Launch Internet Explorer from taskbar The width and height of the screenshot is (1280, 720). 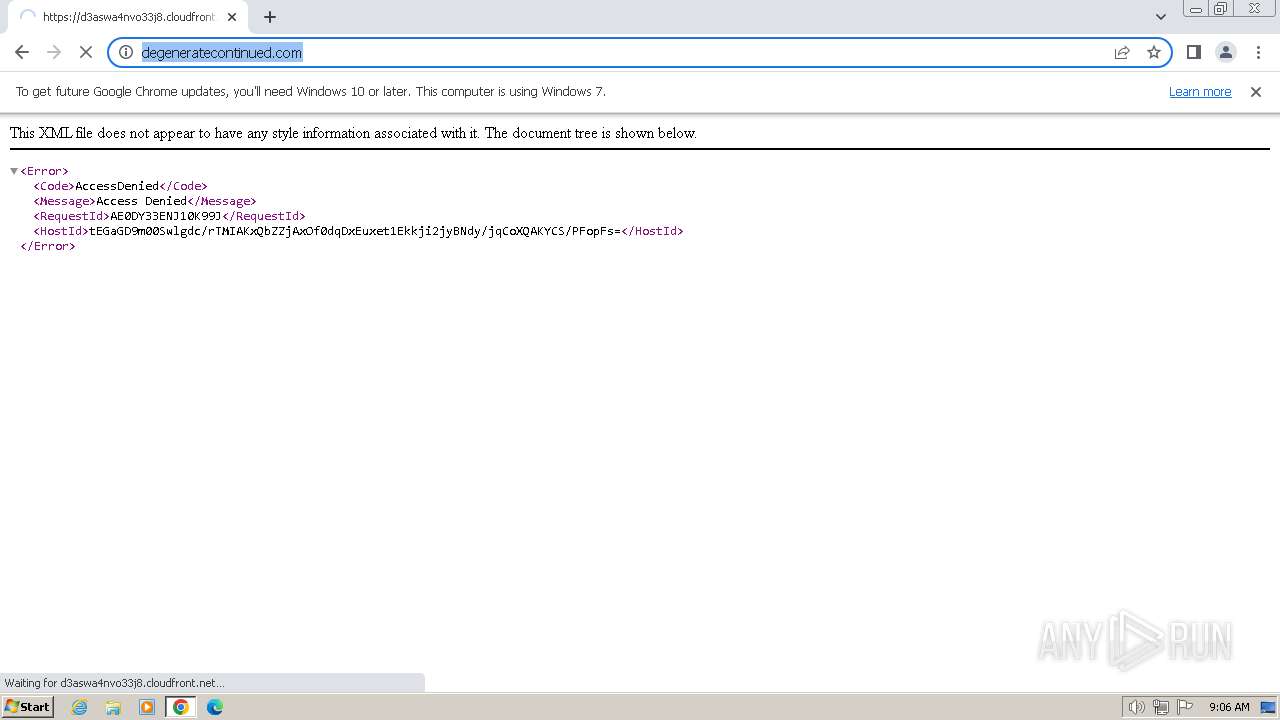pyautogui.click(x=80, y=707)
